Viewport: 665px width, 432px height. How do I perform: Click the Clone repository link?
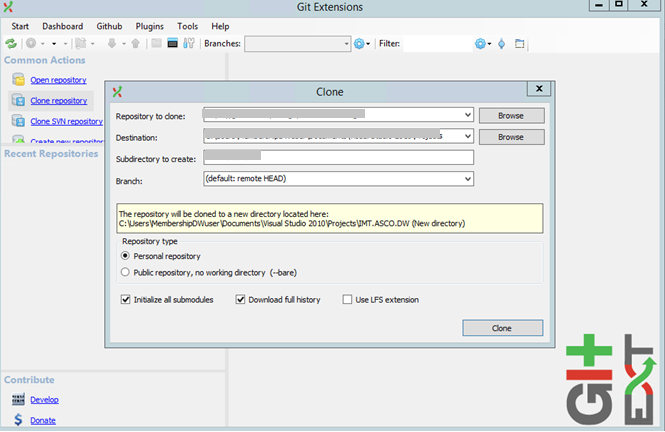coord(59,100)
